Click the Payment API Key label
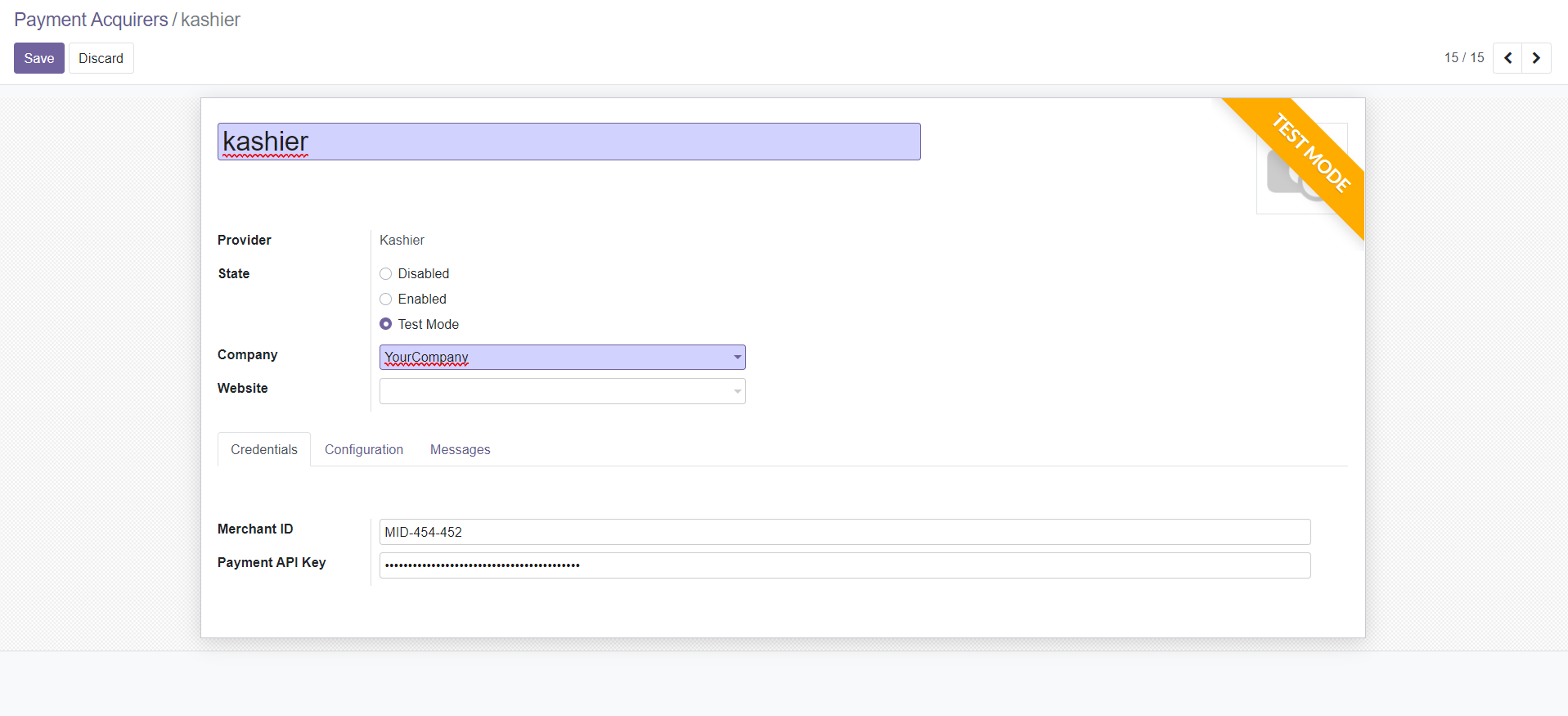Viewport: 1568px width, 716px height. coord(272,563)
